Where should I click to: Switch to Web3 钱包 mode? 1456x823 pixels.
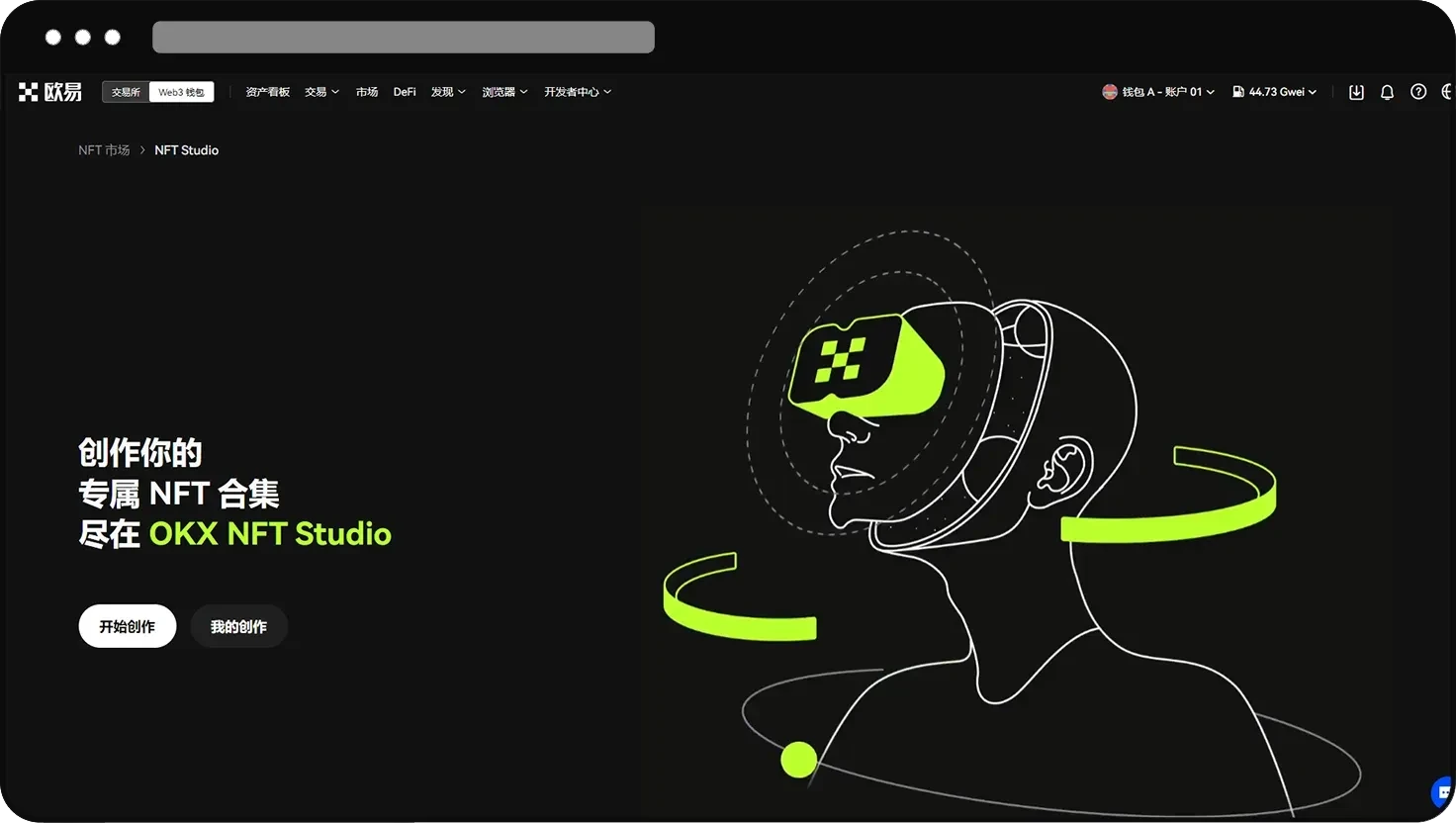click(182, 92)
